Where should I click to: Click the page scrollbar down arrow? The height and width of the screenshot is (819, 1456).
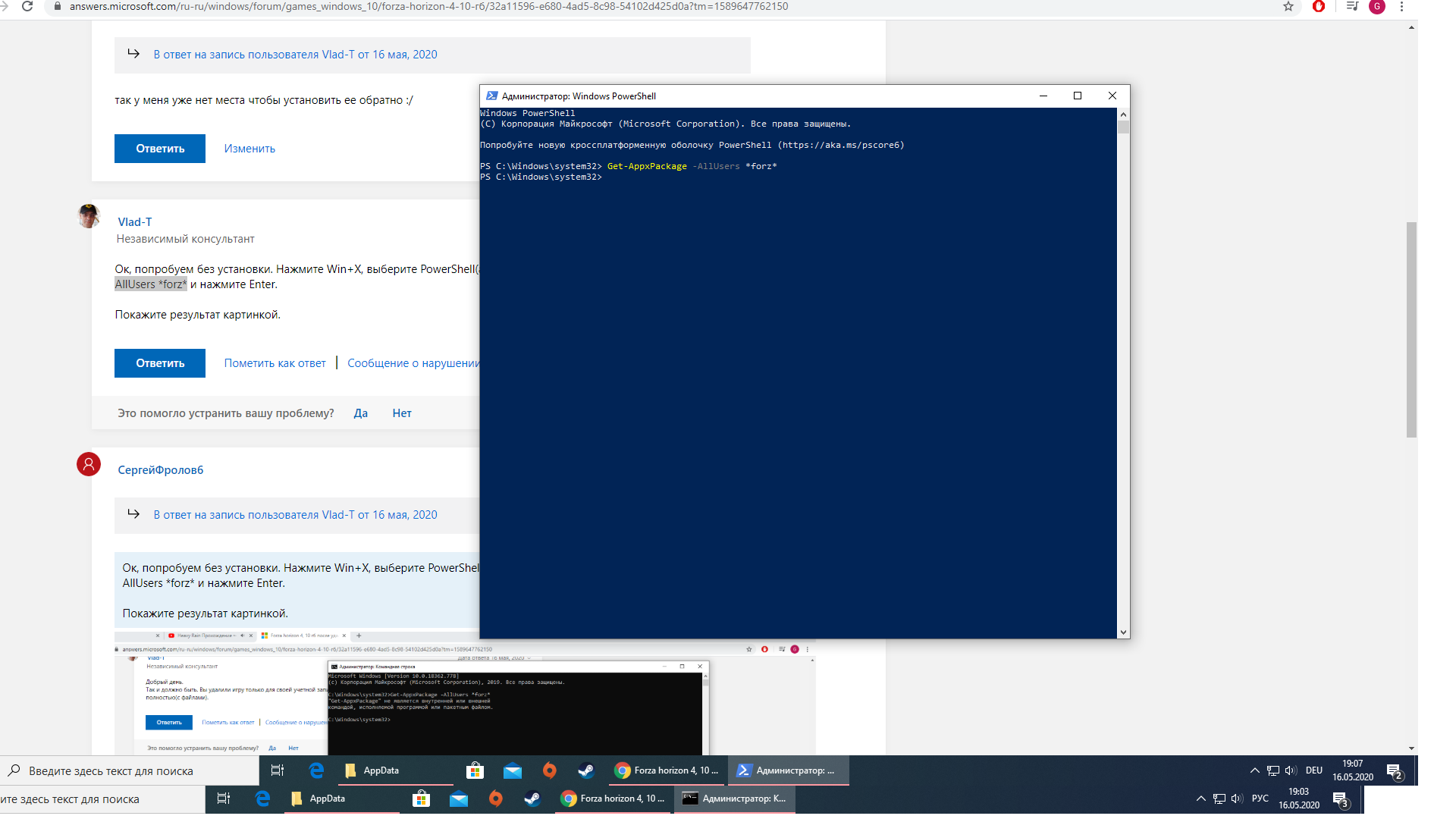click(1411, 748)
